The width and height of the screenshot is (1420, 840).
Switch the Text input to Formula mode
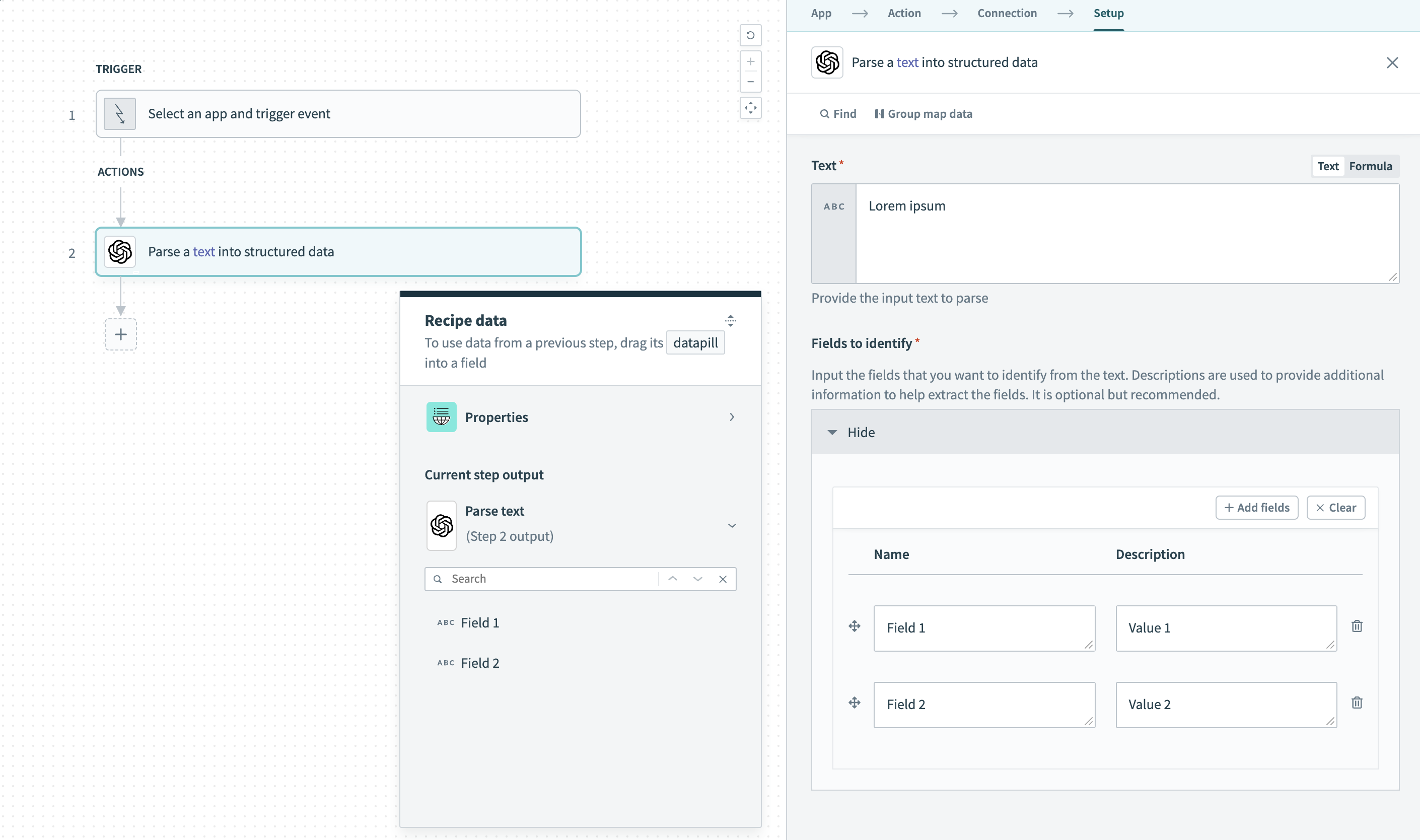(1370, 166)
